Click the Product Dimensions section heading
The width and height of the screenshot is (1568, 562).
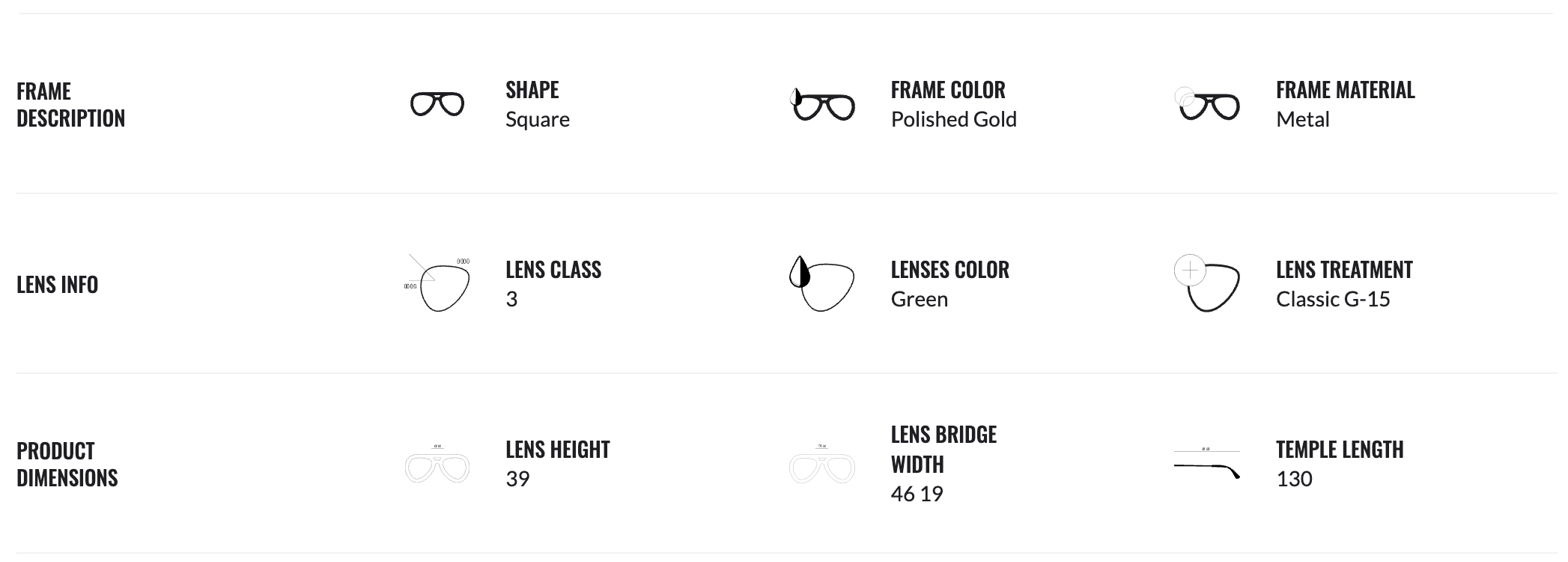point(67,465)
